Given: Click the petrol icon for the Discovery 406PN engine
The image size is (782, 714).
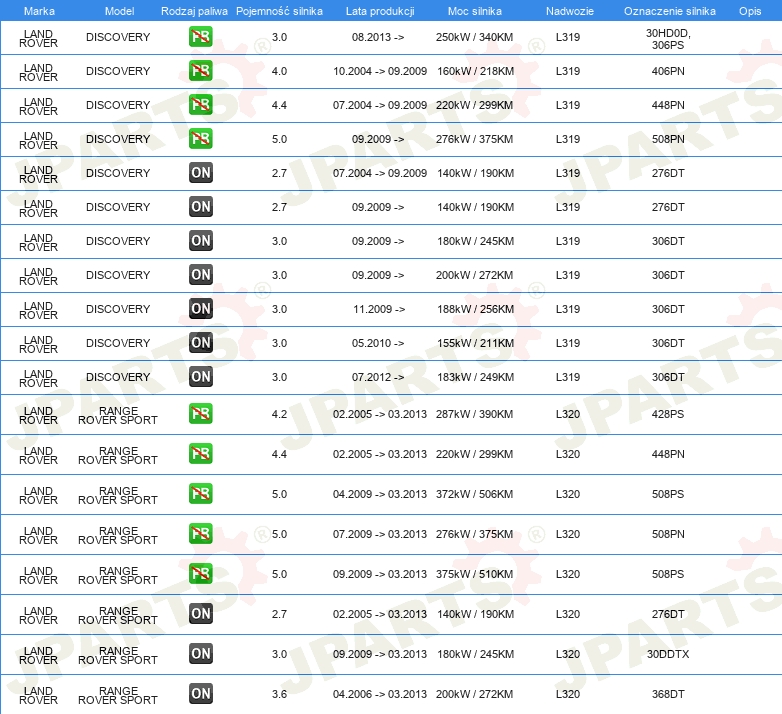Looking at the screenshot, I should (200, 70).
